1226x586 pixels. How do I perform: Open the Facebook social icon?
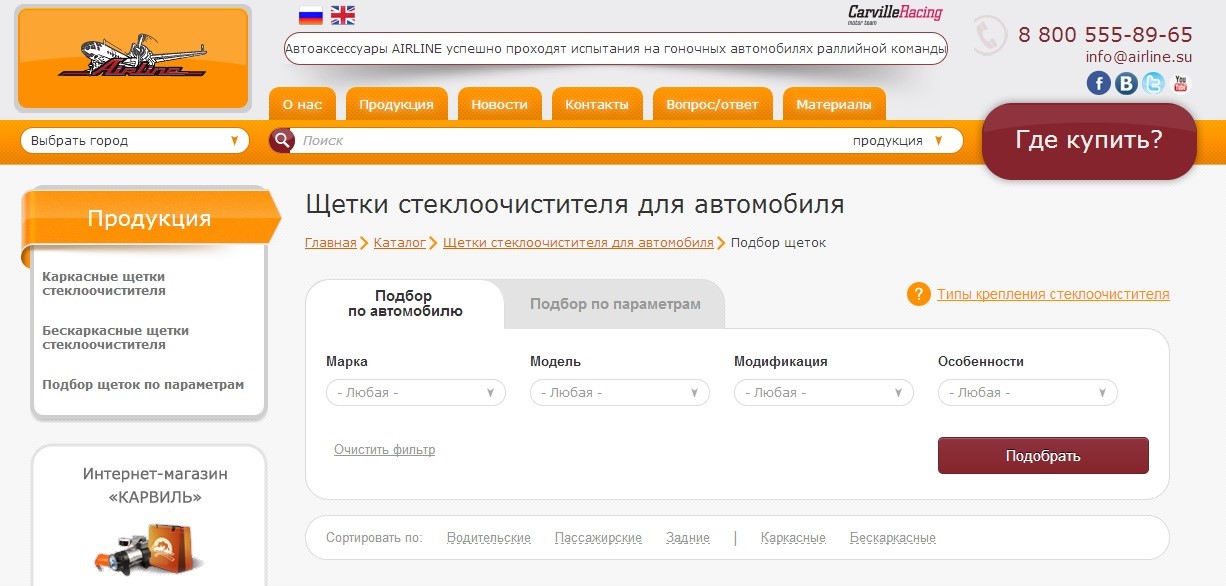tap(1098, 84)
